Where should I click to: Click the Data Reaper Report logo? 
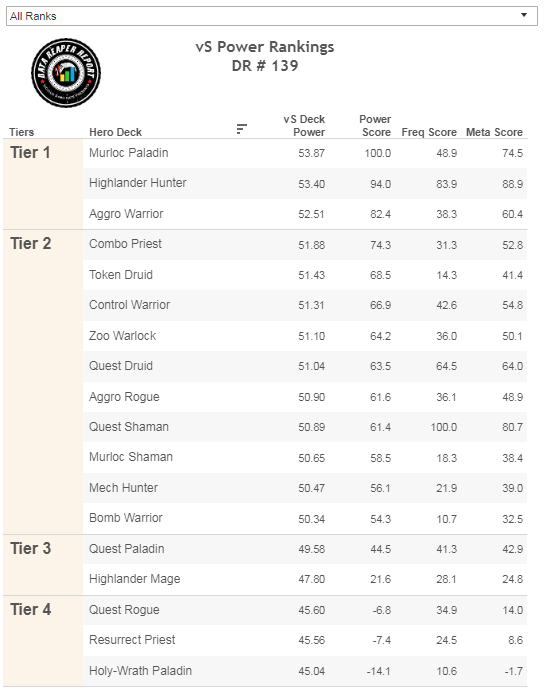(x=66, y=73)
